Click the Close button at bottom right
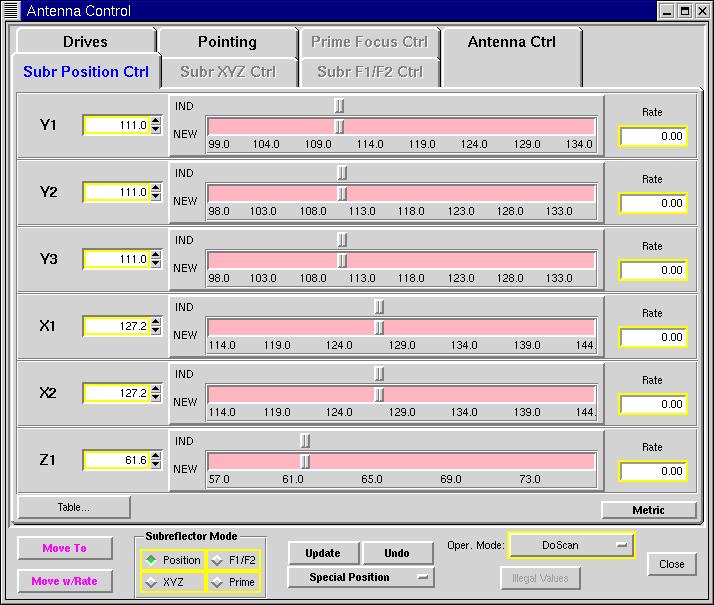This screenshot has height=605, width=714. [672, 564]
